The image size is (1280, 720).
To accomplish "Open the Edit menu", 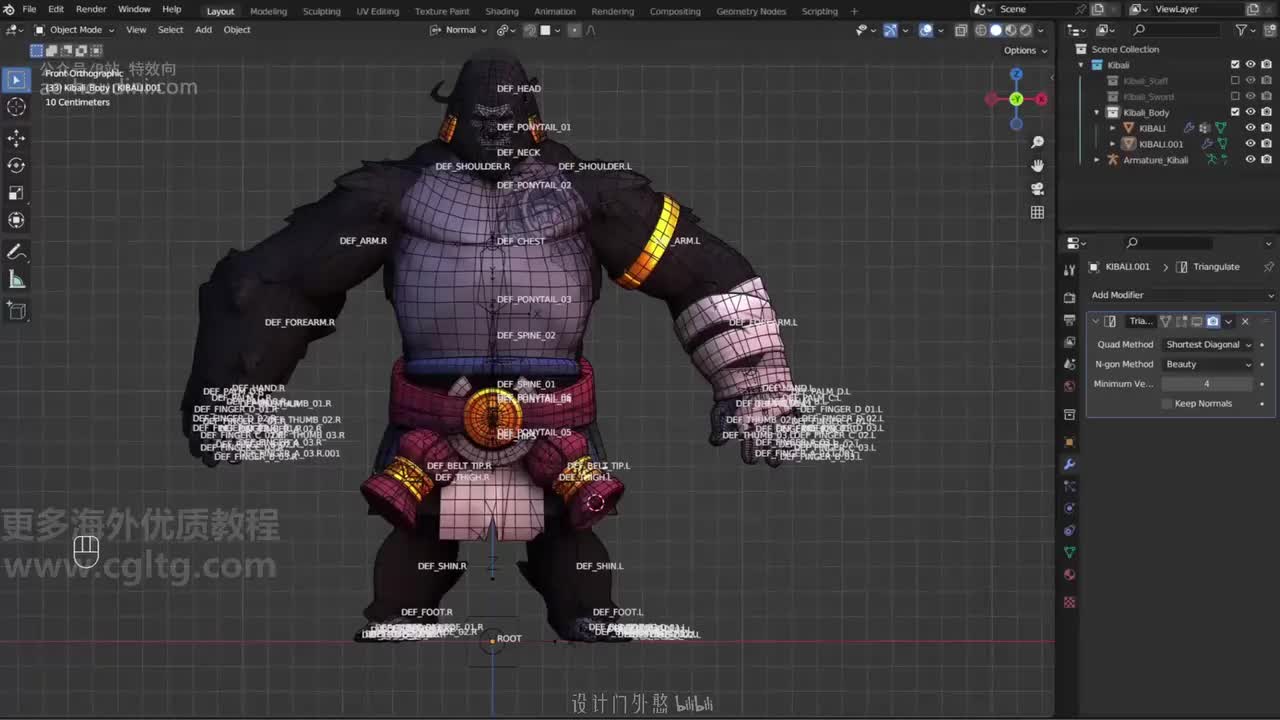I will [56, 10].
